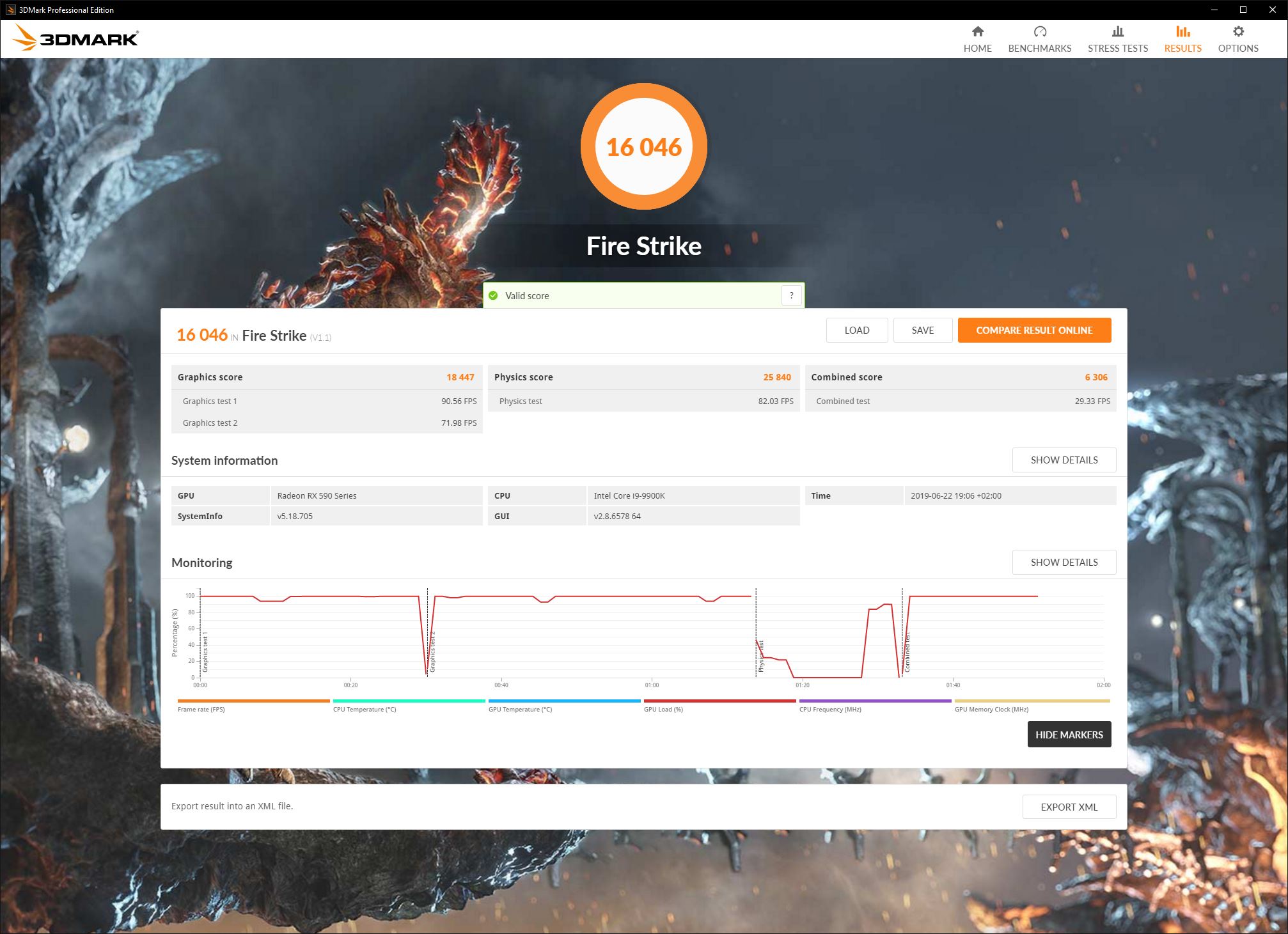Click the green valid score checkmark
The image size is (1288, 934).
tap(493, 295)
